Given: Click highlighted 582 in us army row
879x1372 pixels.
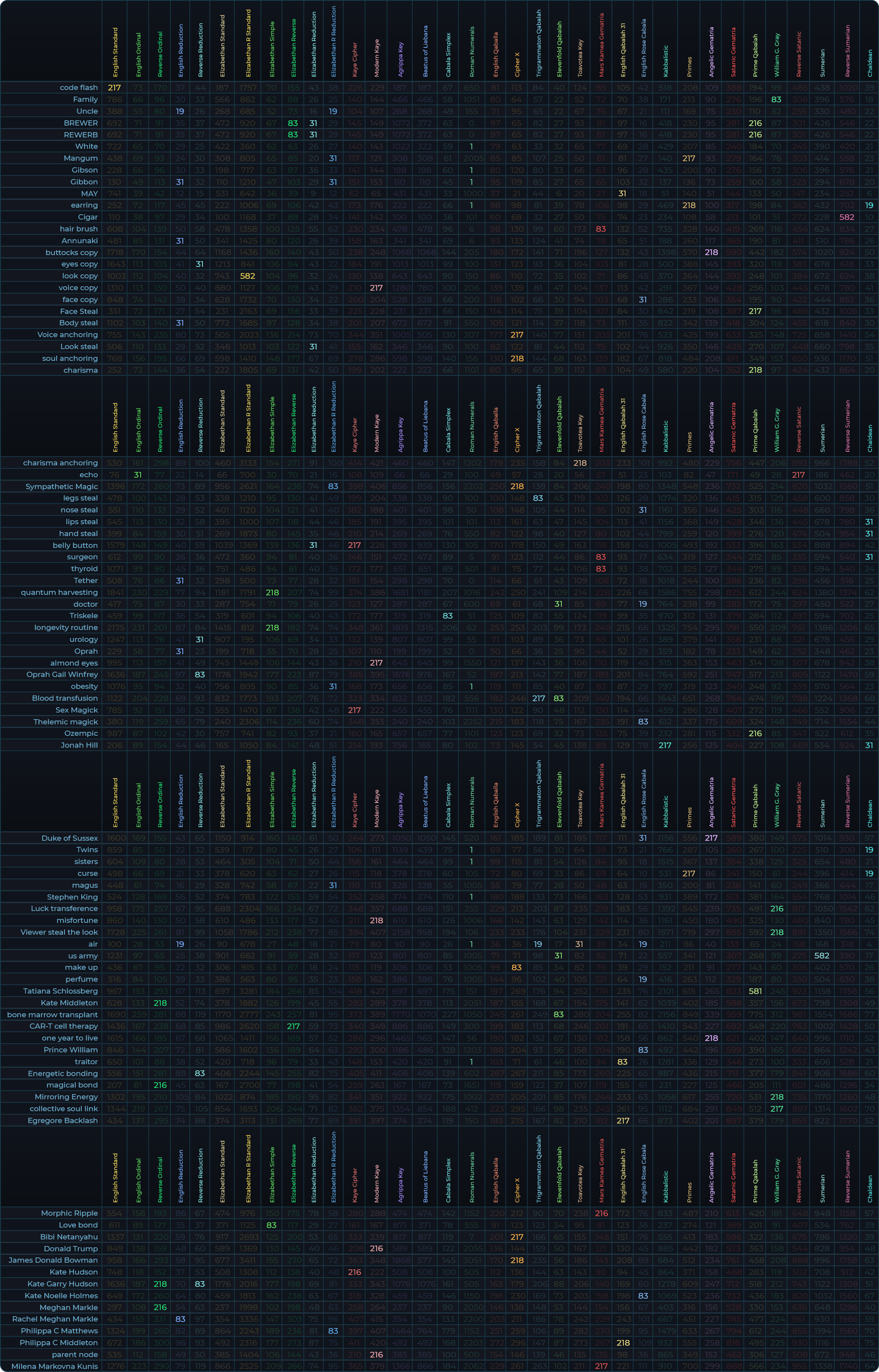Looking at the screenshot, I should (822, 955).
